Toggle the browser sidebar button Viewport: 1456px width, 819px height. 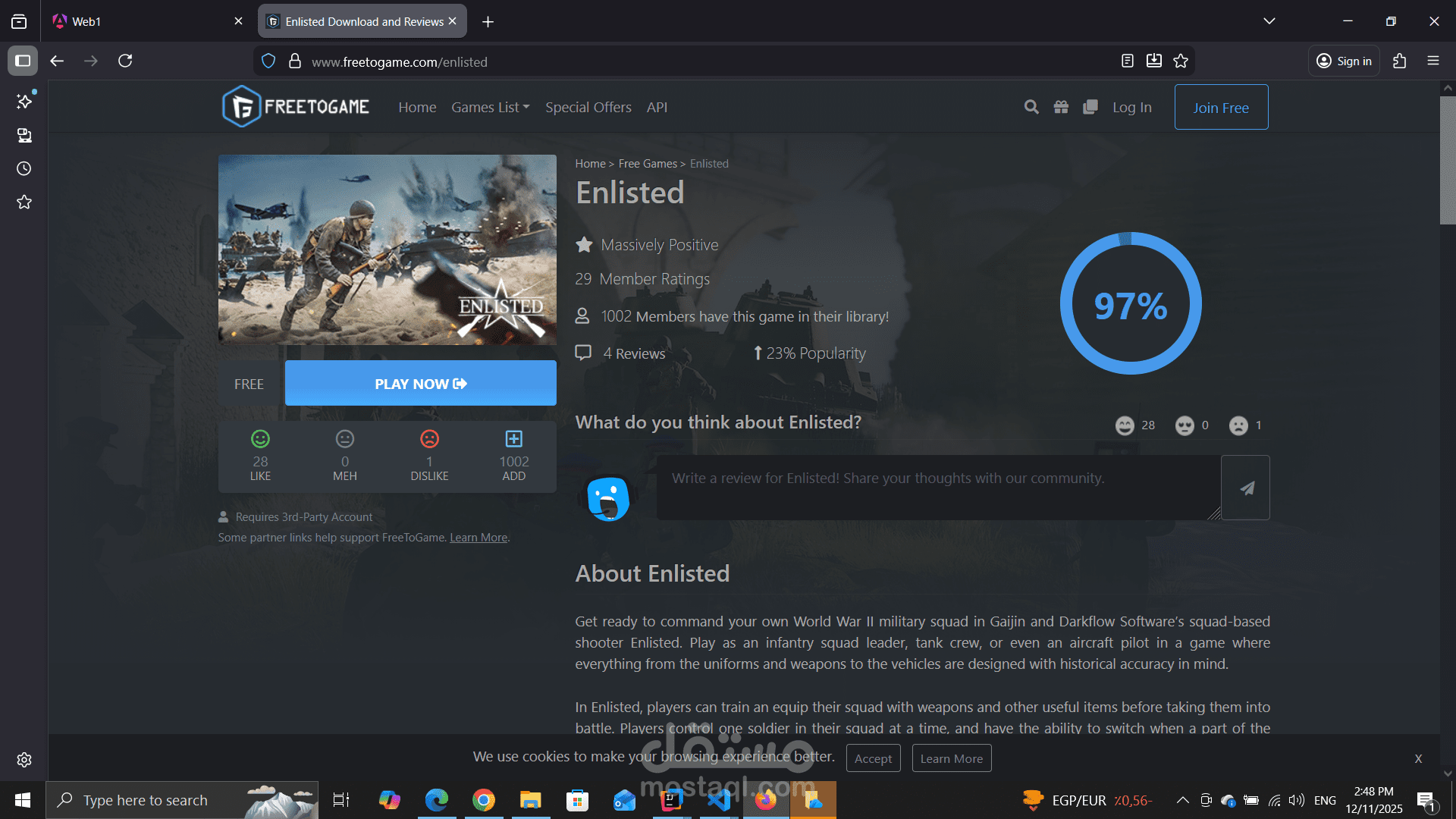(23, 61)
